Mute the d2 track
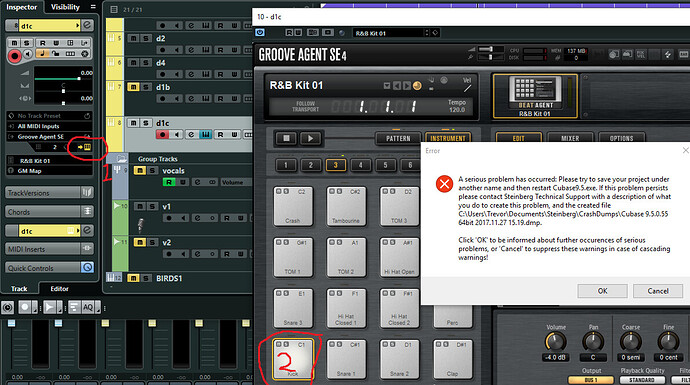The image size is (690, 385). pos(133,38)
